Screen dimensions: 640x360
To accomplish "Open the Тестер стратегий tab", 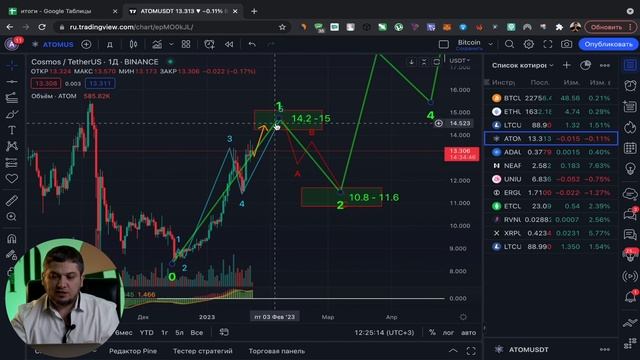I will coord(203,351).
